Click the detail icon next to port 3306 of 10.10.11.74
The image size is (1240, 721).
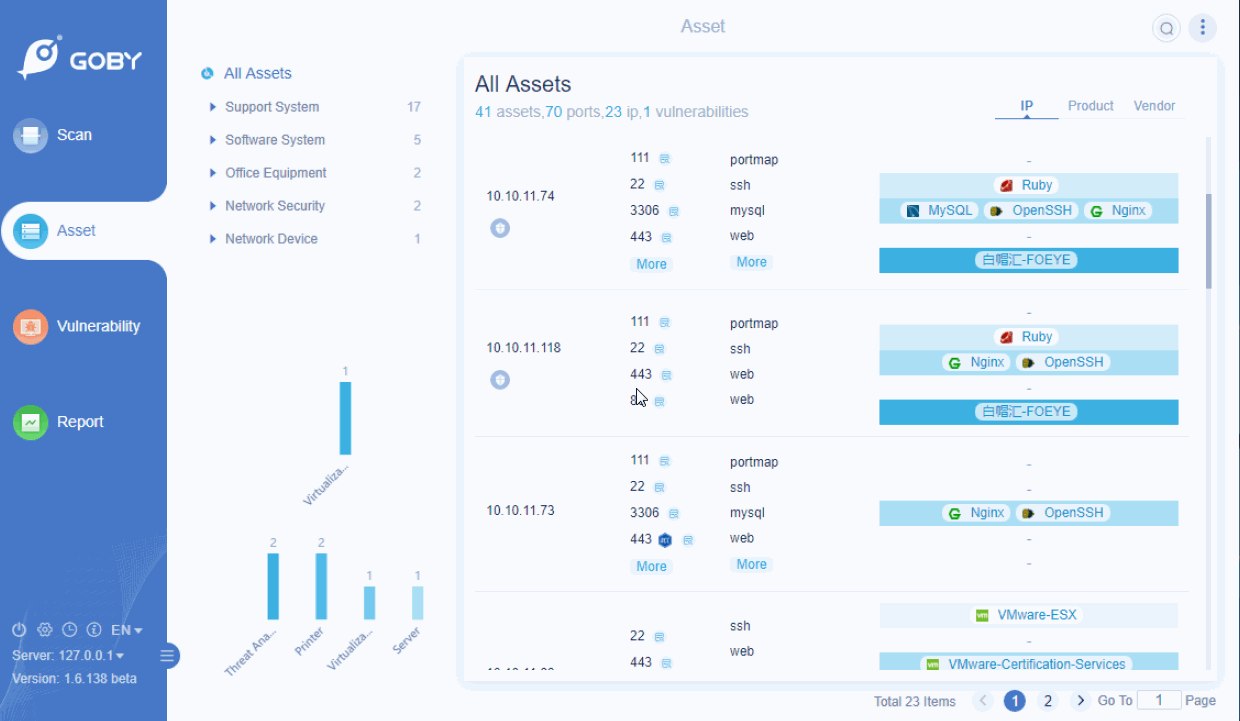pos(674,211)
